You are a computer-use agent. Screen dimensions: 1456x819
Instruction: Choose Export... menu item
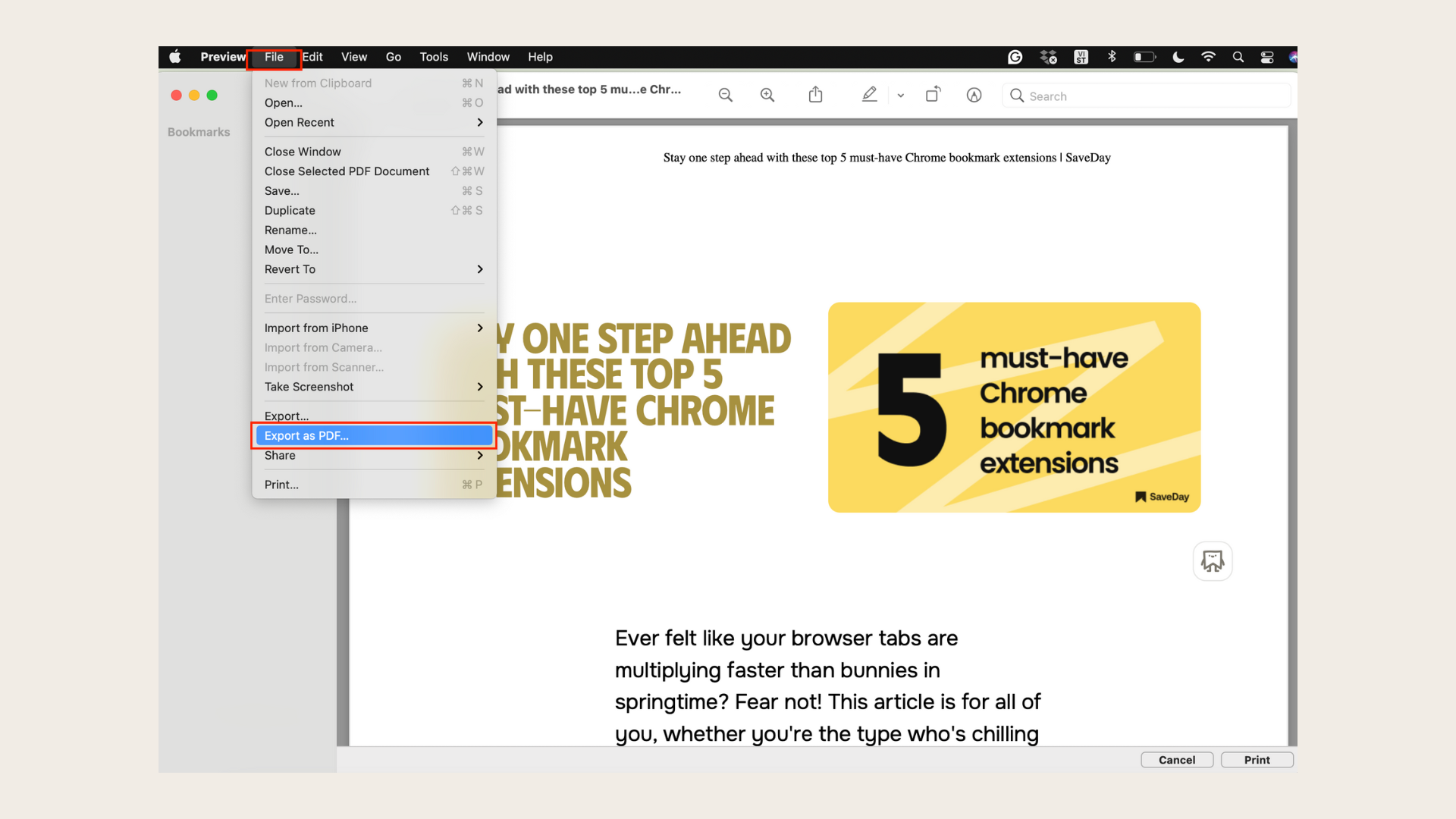pos(374,416)
